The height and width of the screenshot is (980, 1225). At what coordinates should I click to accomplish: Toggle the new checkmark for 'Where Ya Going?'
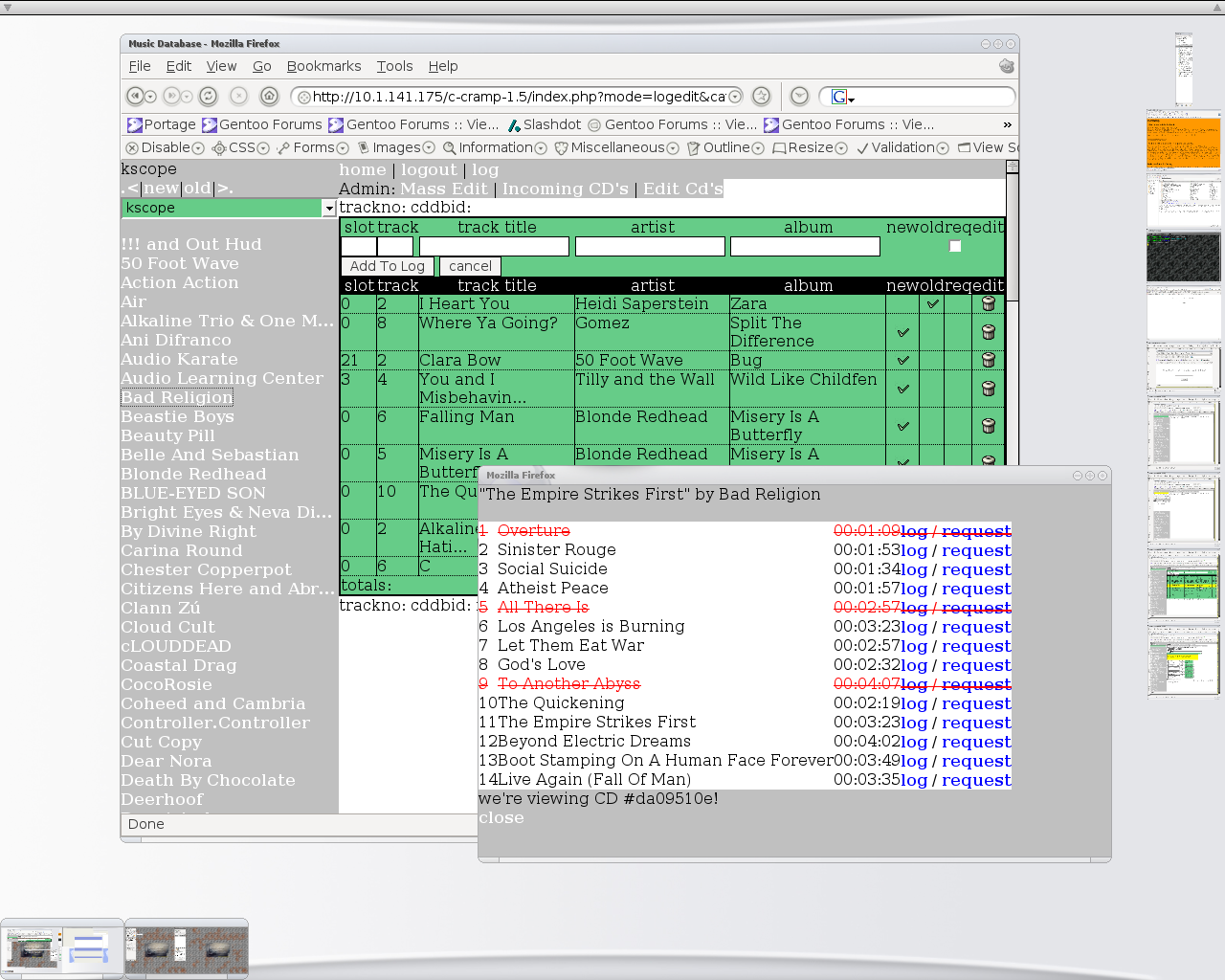(x=902, y=332)
